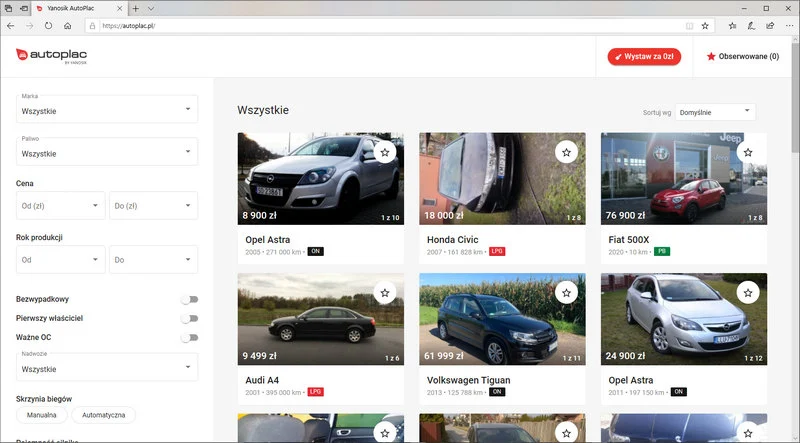Show tabs you've set aside icon
This screenshot has height=443, width=800.
tap(9, 9)
